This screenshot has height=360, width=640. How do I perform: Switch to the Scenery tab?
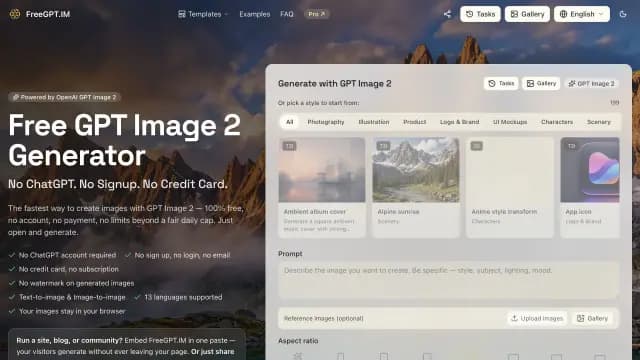coord(599,122)
